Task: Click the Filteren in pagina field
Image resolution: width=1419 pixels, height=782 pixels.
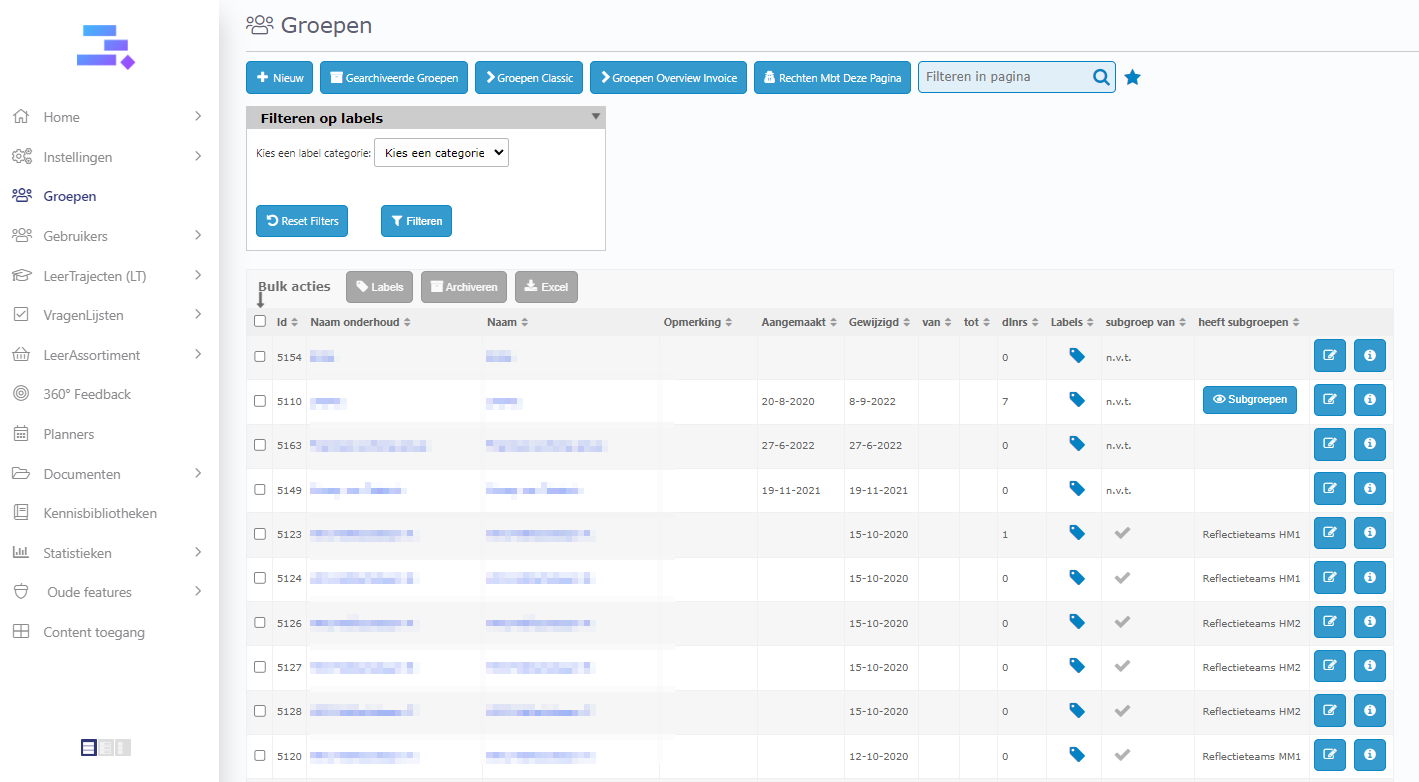Action: coord(1003,77)
